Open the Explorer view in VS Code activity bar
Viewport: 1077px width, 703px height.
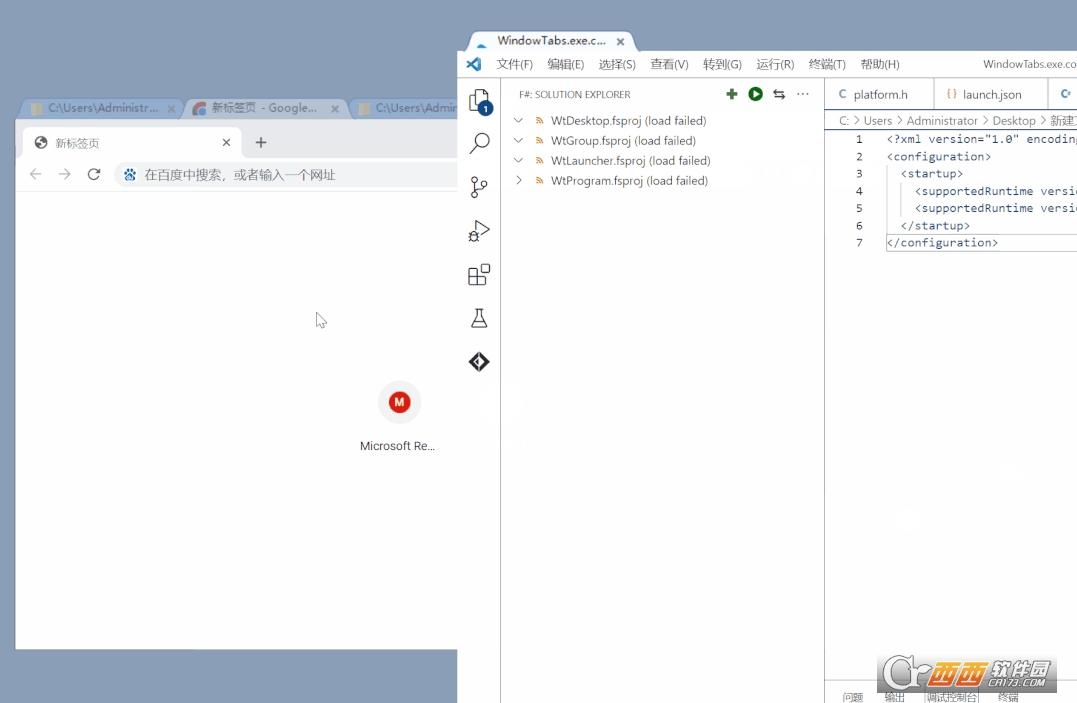tap(479, 102)
